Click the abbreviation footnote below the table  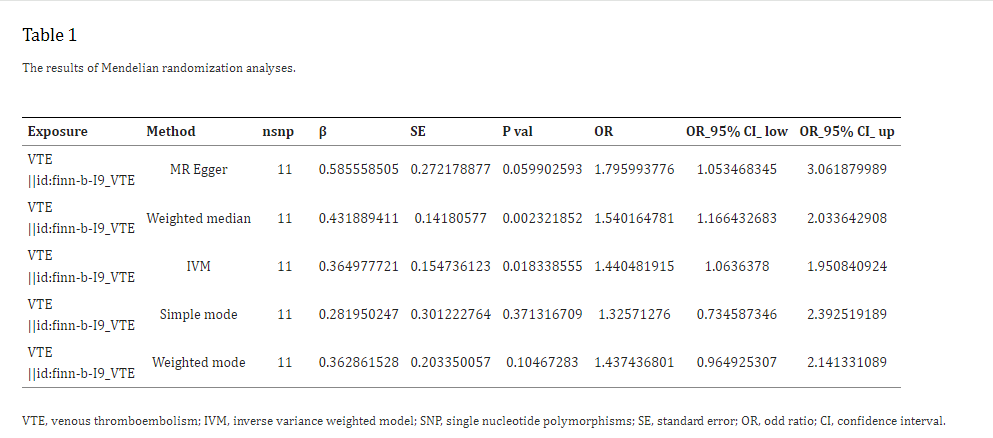point(484,421)
